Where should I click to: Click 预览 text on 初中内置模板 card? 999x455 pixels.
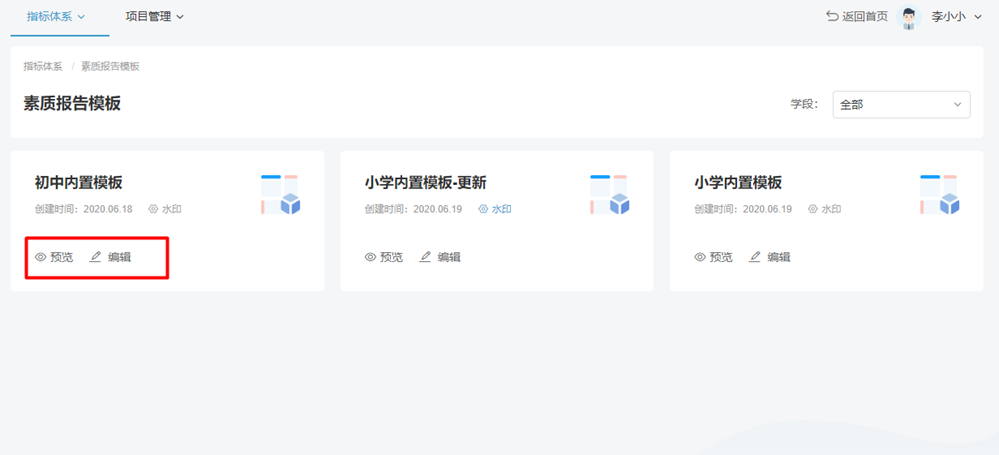tap(62, 257)
